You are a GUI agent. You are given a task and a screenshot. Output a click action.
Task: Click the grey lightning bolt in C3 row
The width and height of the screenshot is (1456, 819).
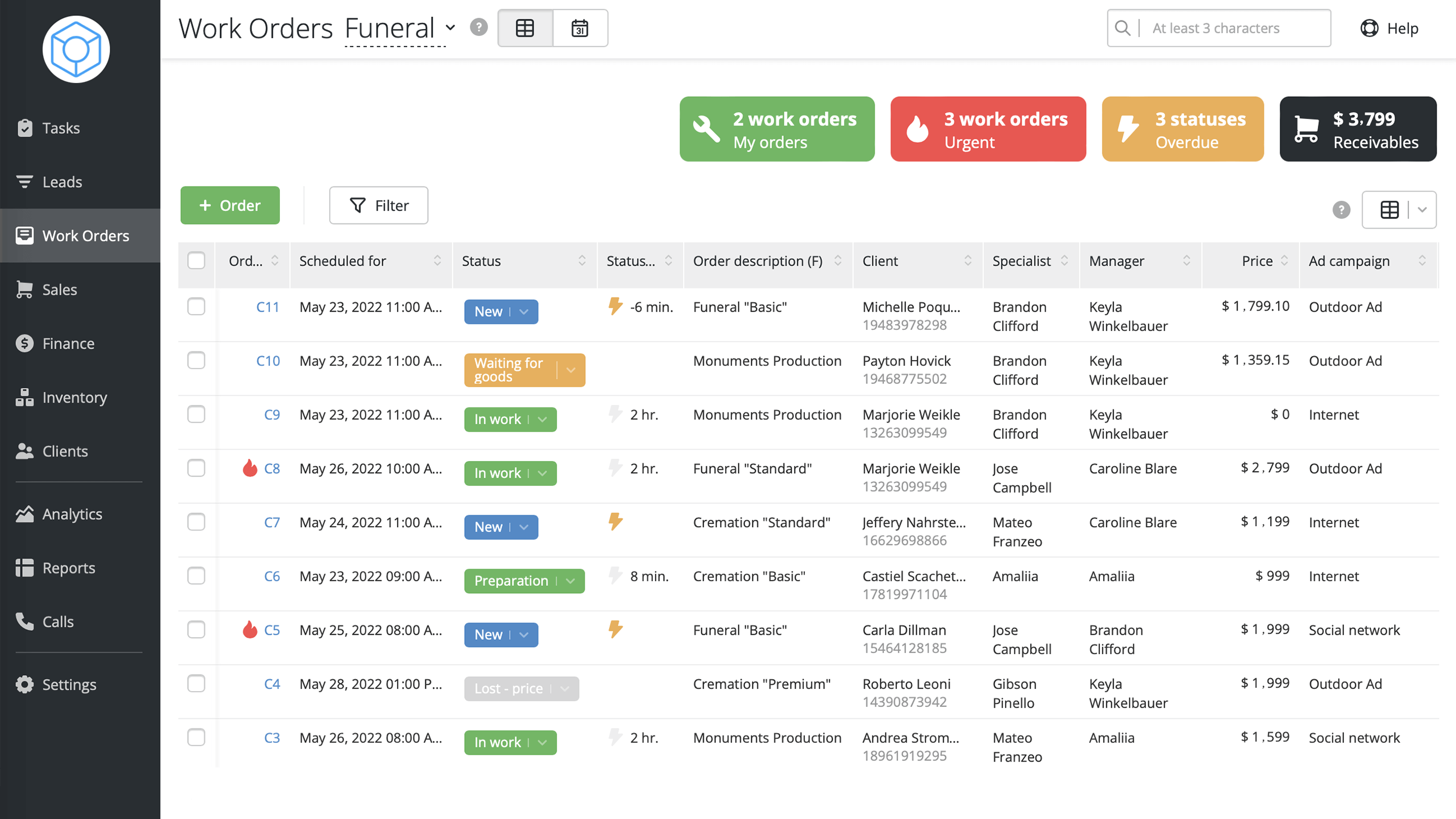pos(615,737)
